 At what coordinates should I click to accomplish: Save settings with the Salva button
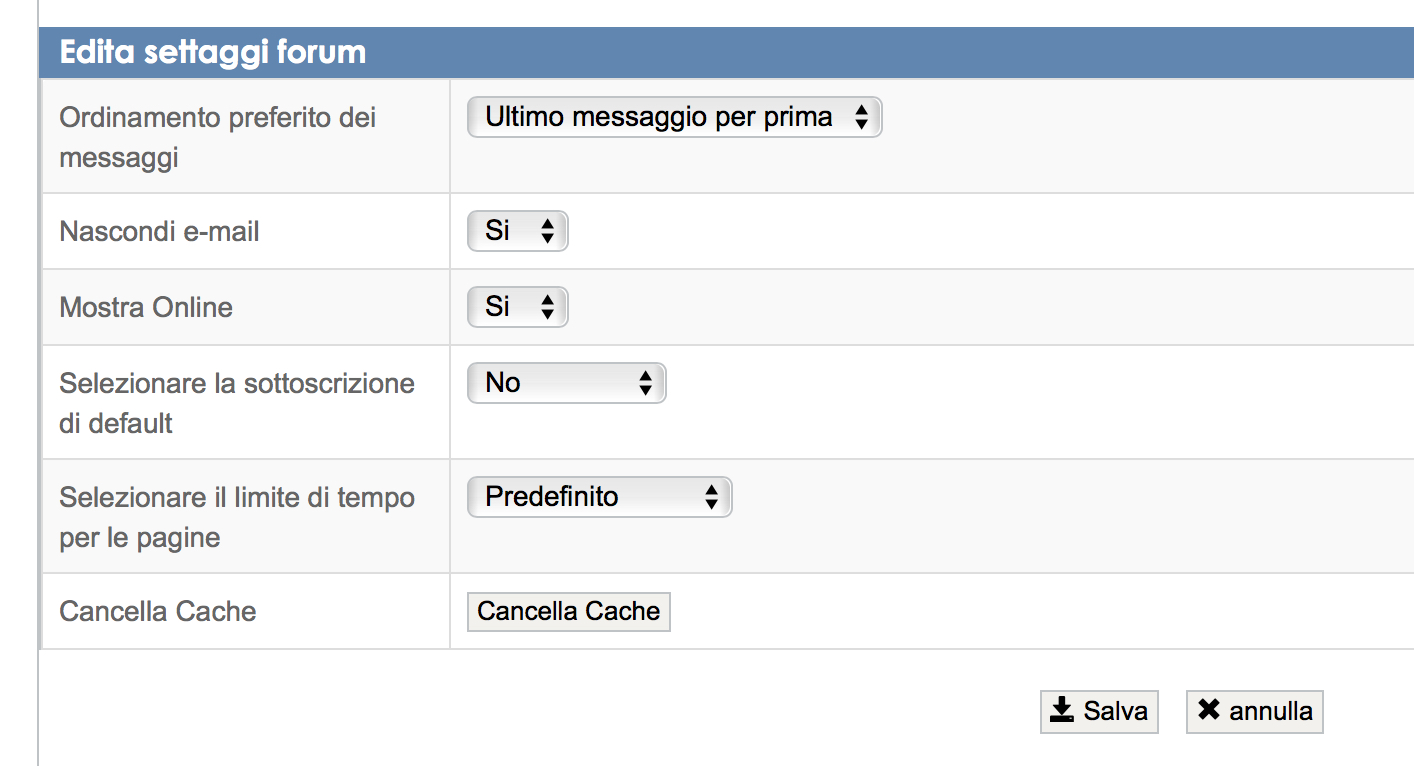pos(1099,711)
